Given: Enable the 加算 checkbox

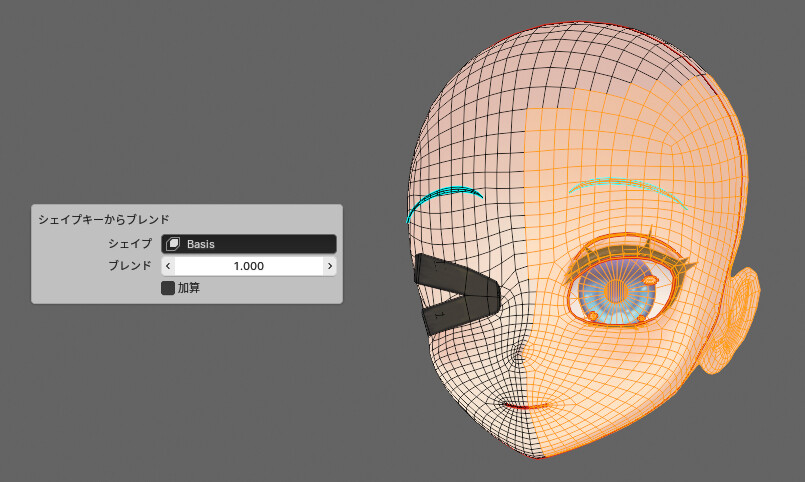Looking at the screenshot, I should [168, 288].
